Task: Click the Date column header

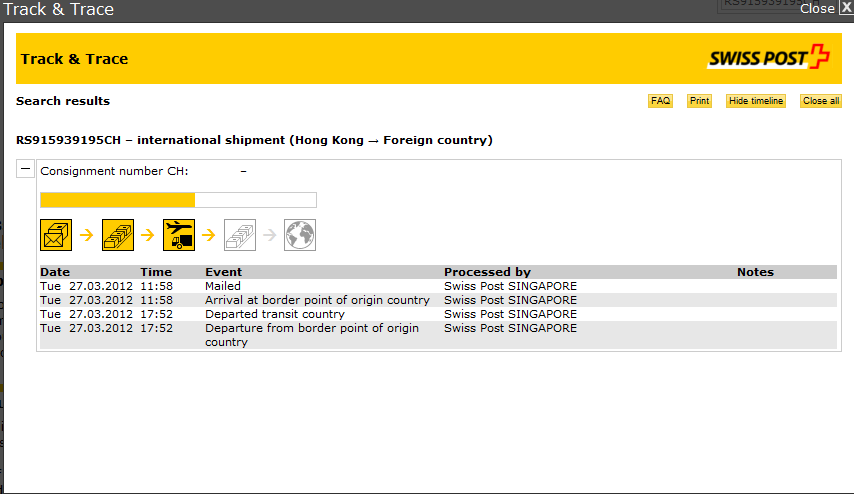Action: point(55,272)
